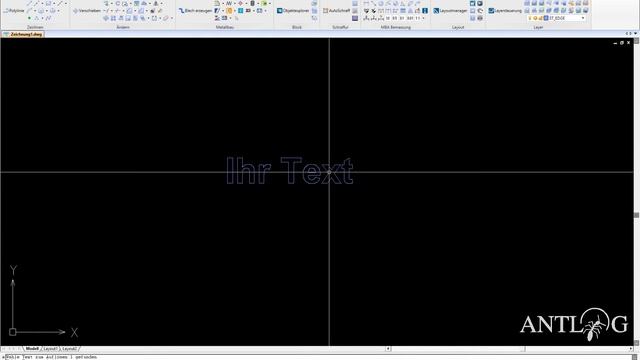Switch to the Modell tab

tap(32, 349)
